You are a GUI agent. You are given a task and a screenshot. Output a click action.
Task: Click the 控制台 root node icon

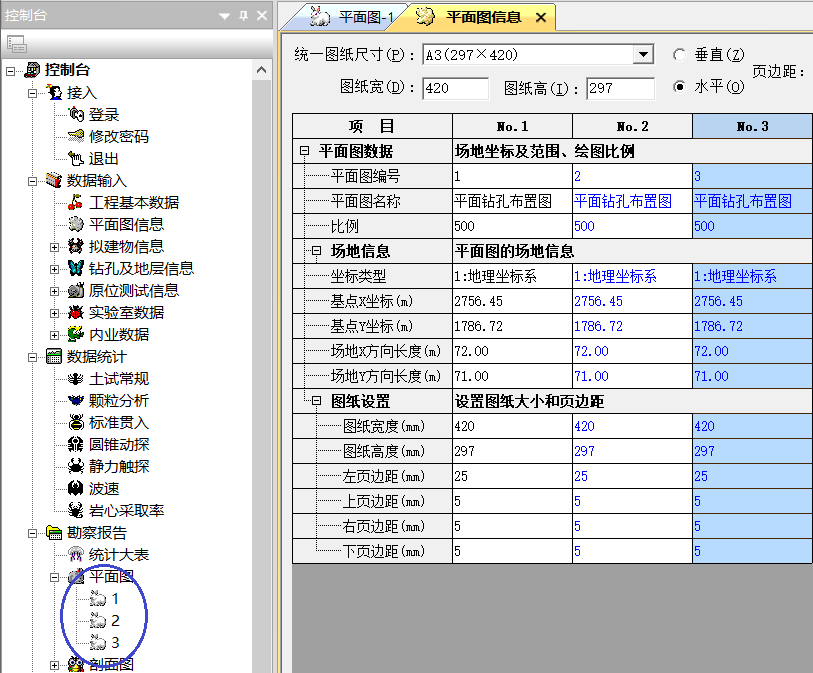32,69
